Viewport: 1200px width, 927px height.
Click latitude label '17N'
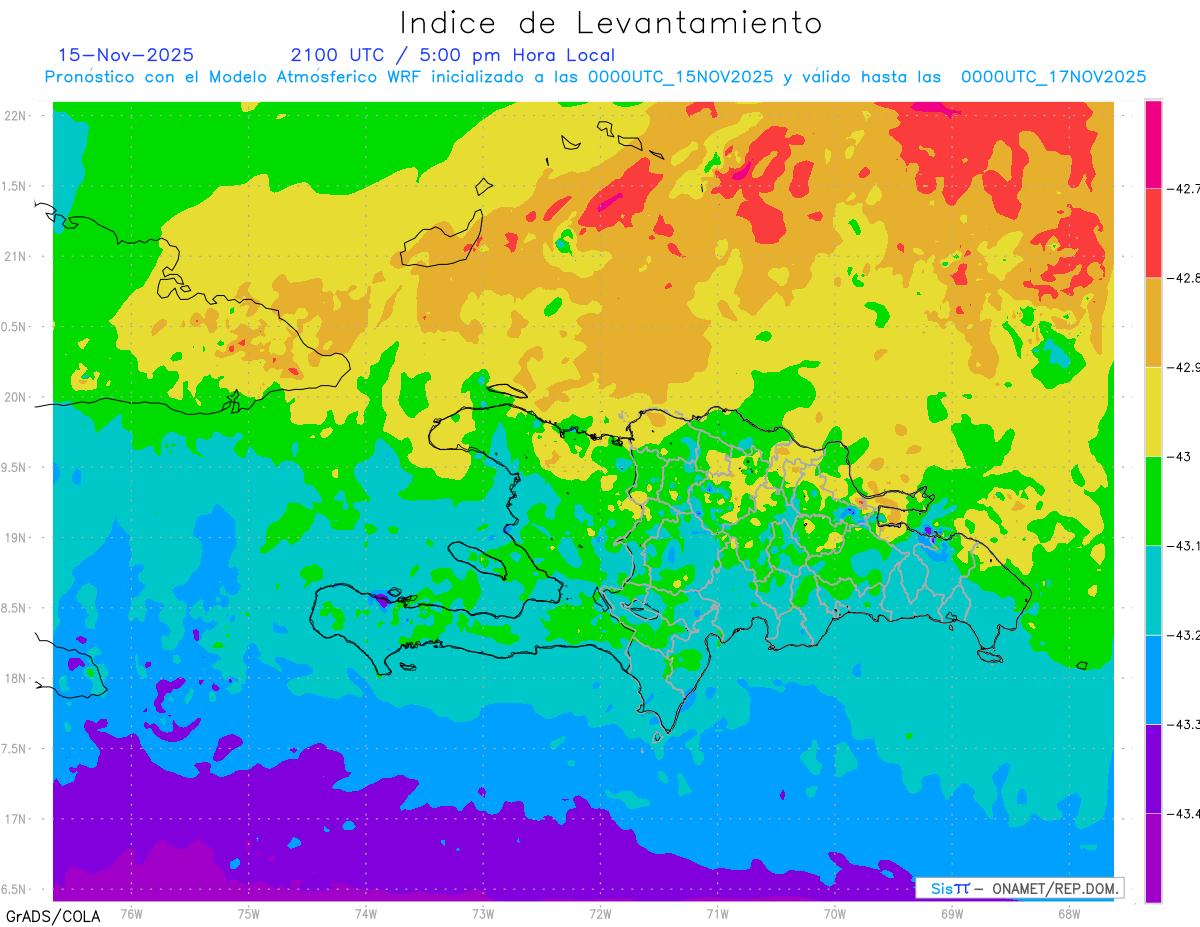(16, 819)
